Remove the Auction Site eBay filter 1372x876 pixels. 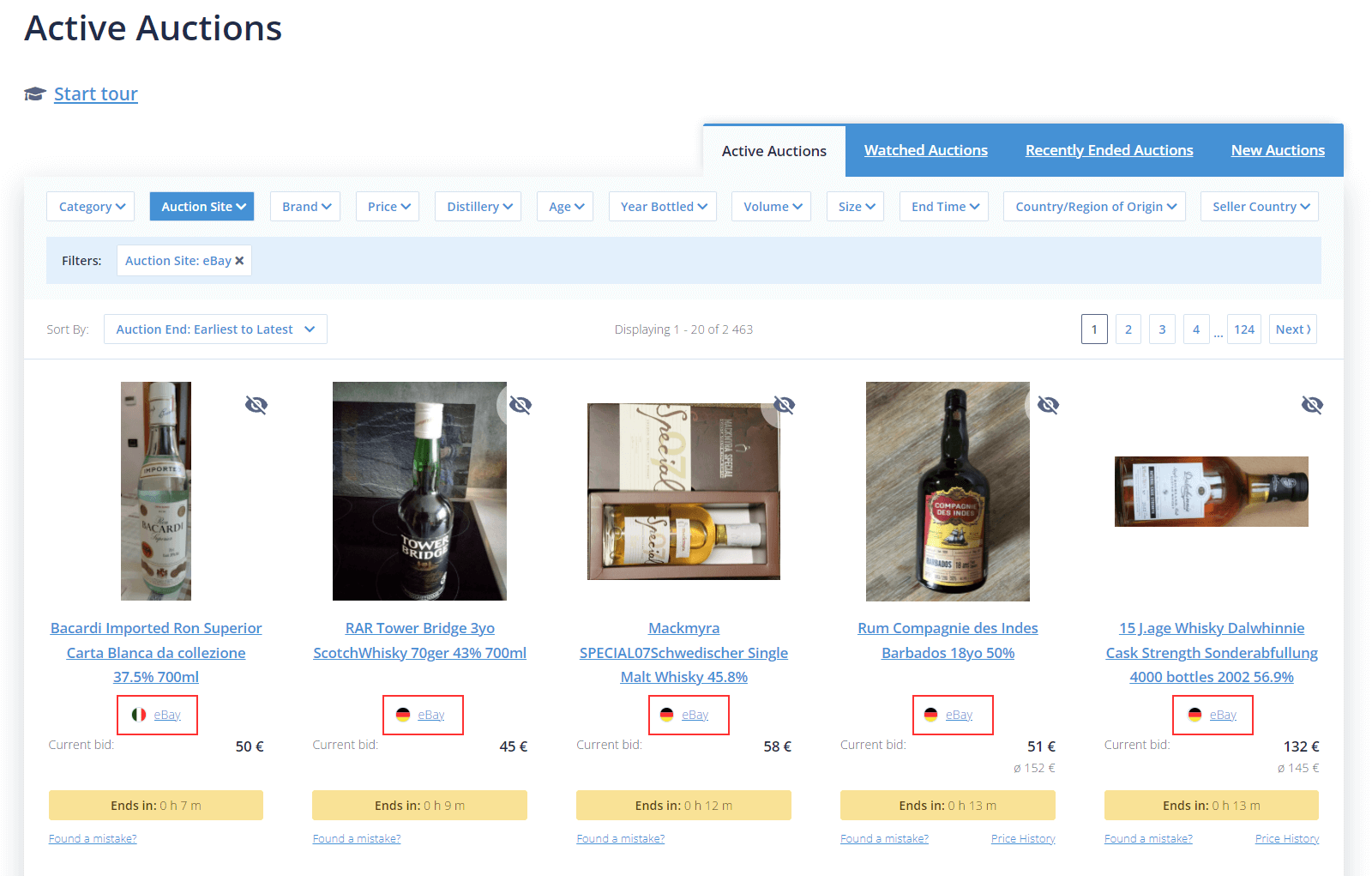coord(239,261)
